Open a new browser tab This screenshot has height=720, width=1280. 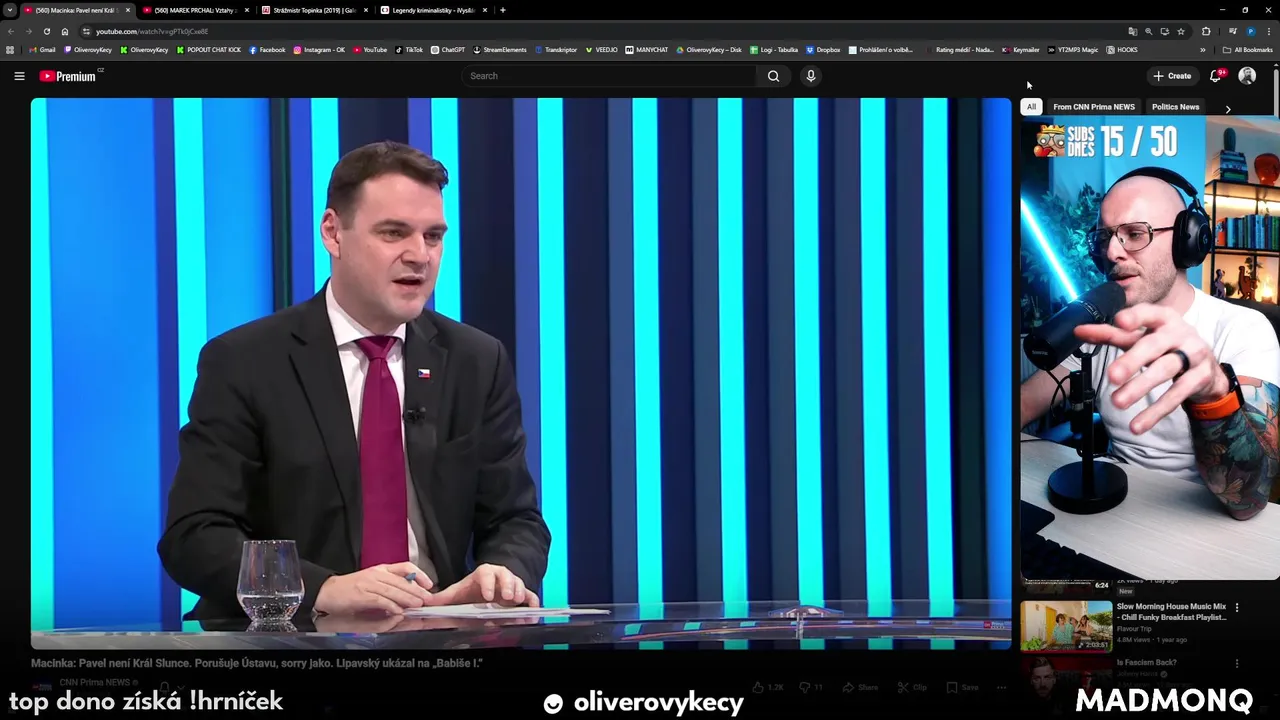[x=503, y=10]
